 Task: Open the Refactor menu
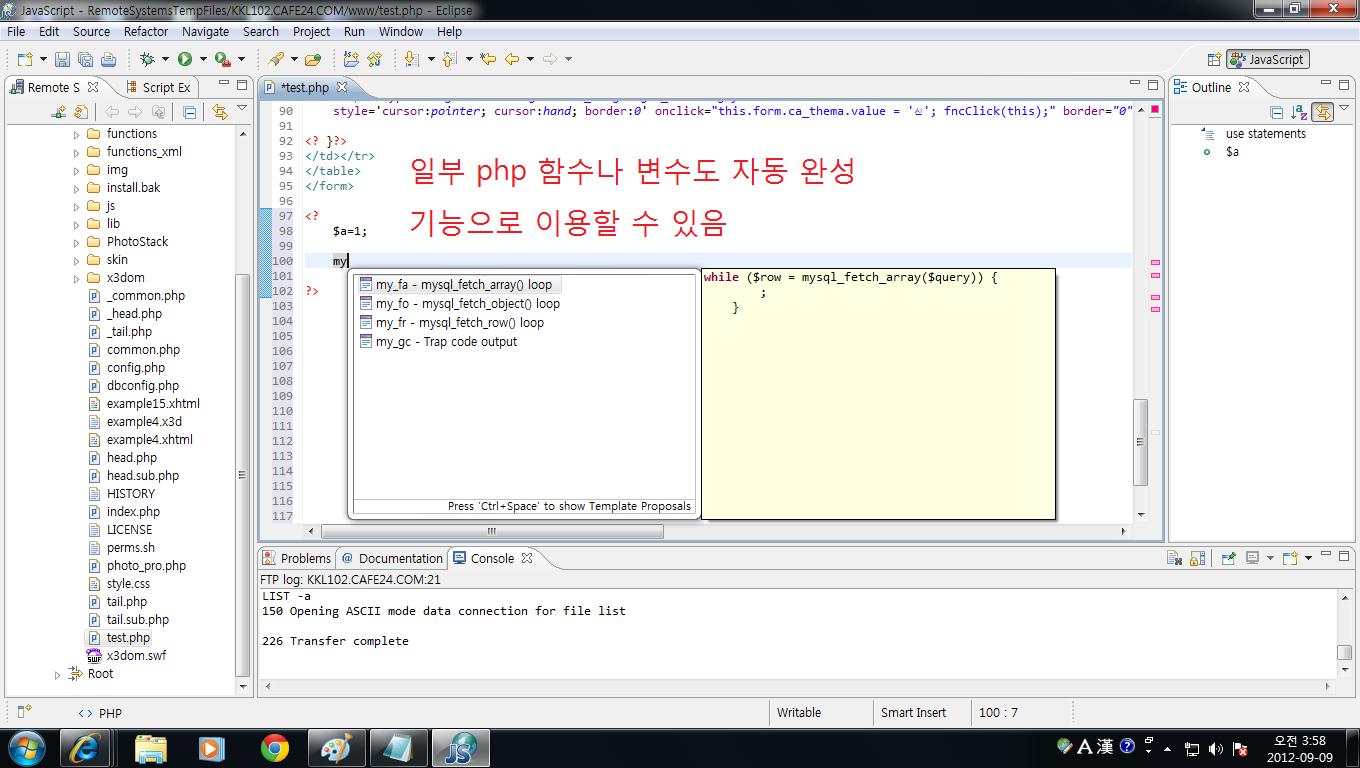tap(146, 31)
